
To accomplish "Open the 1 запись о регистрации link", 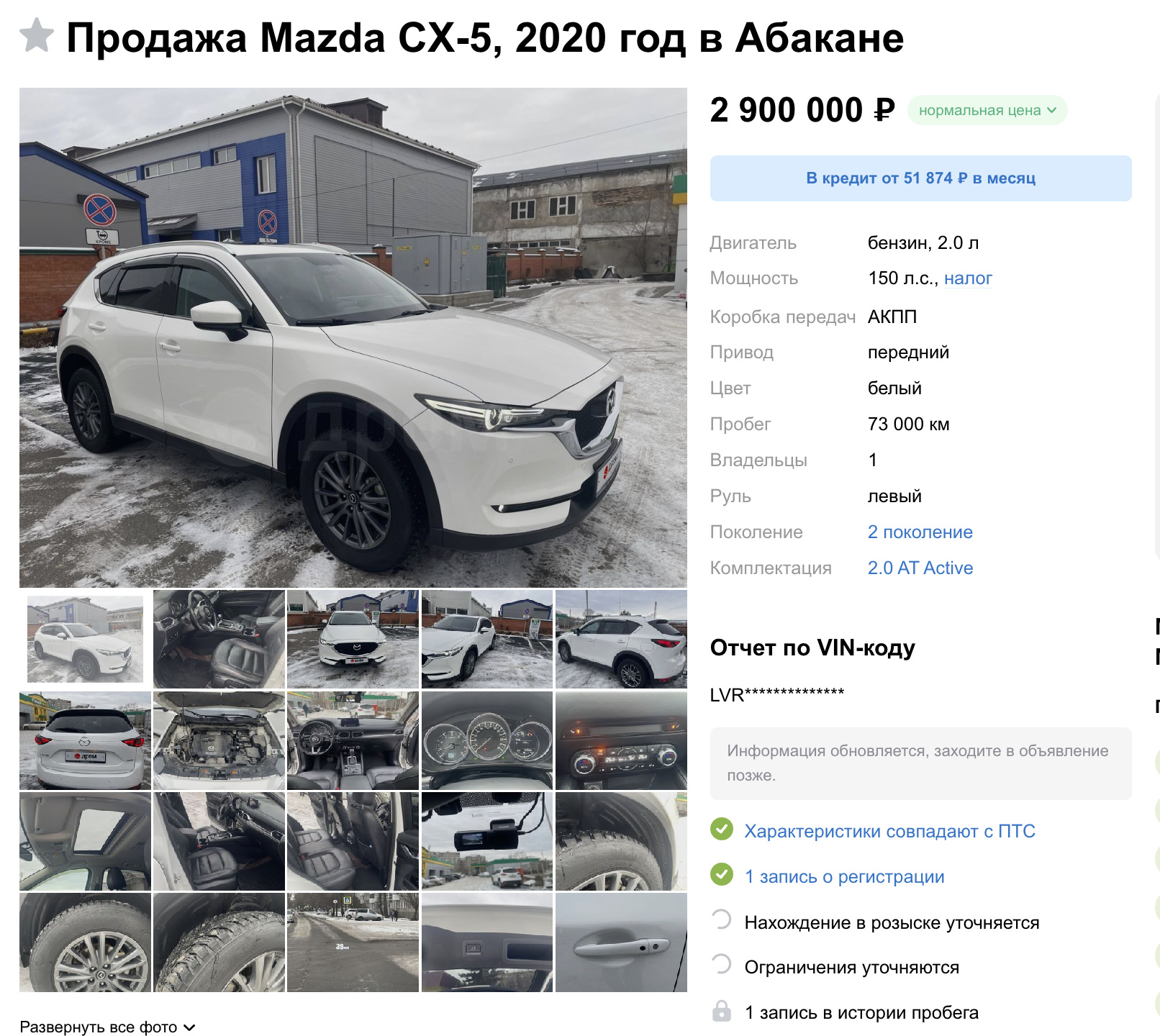I will pos(844,876).
